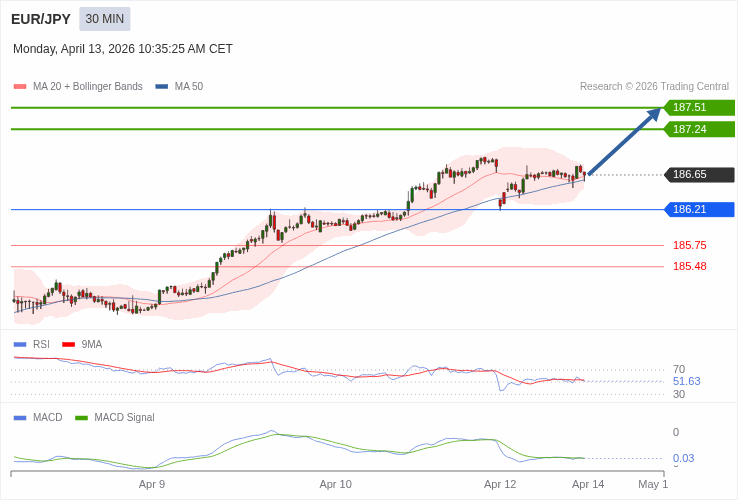Click the Apr 10 date axis label

[335, 484]
